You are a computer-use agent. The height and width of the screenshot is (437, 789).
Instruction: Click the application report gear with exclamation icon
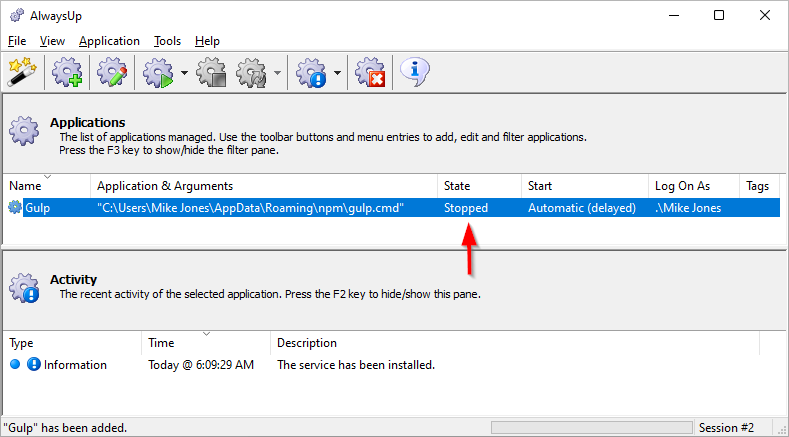[311, 73]
